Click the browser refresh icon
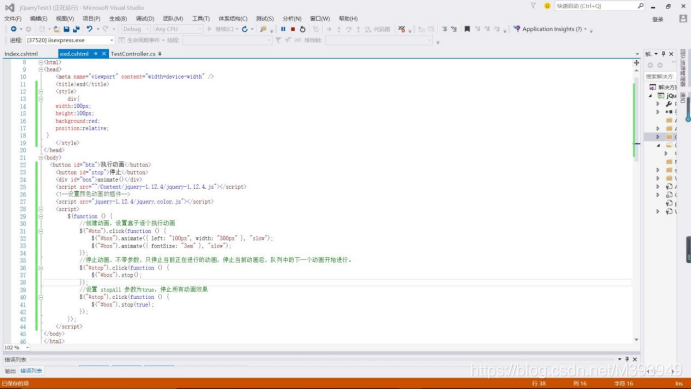The image size is (692, 389). click(244, 29)
